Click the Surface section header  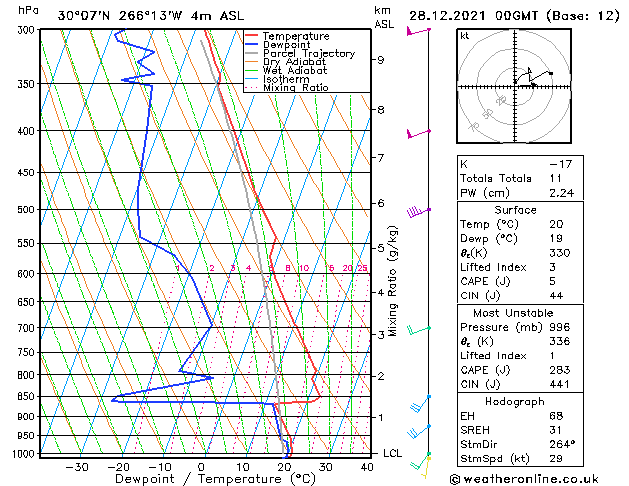pyautogui.click(x=515, y=210)
